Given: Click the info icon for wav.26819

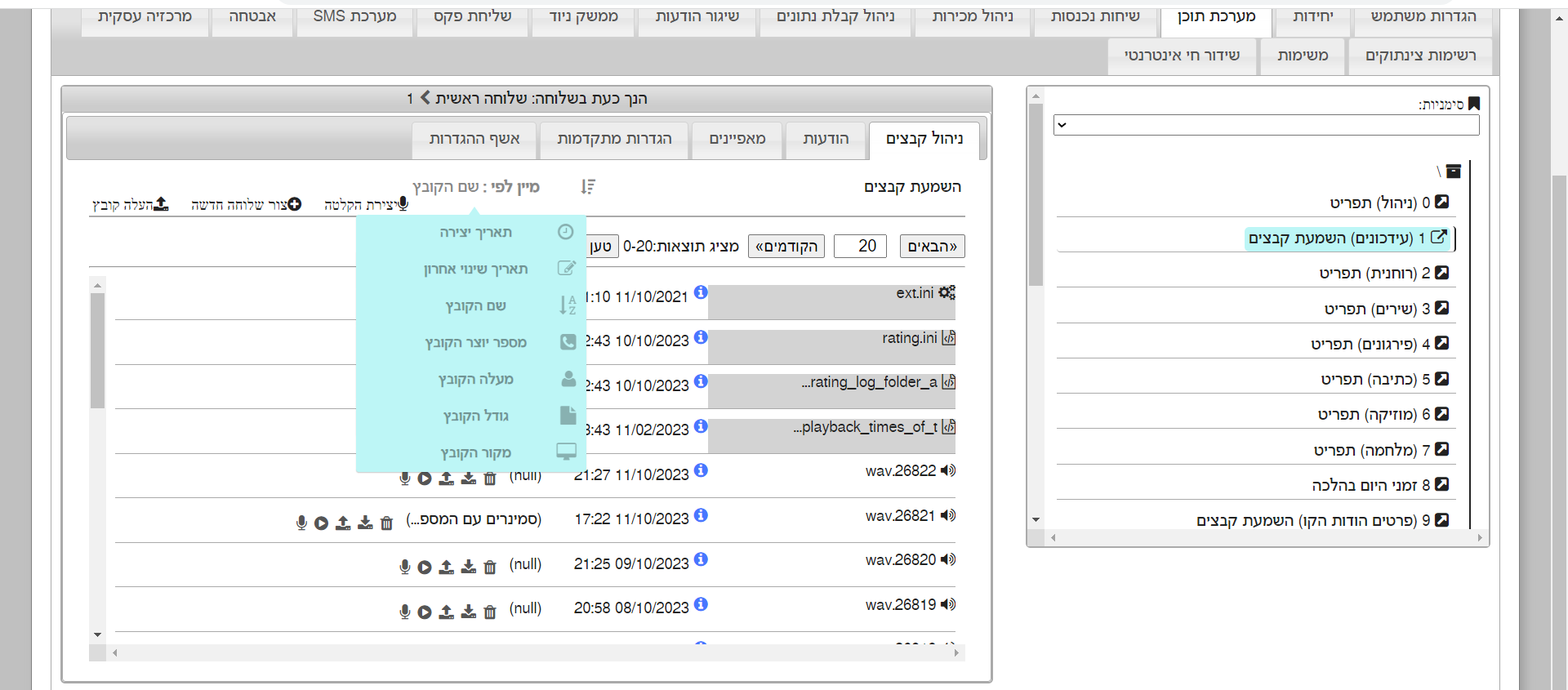Looking at the screenshot, I should [x=701, y=604].
